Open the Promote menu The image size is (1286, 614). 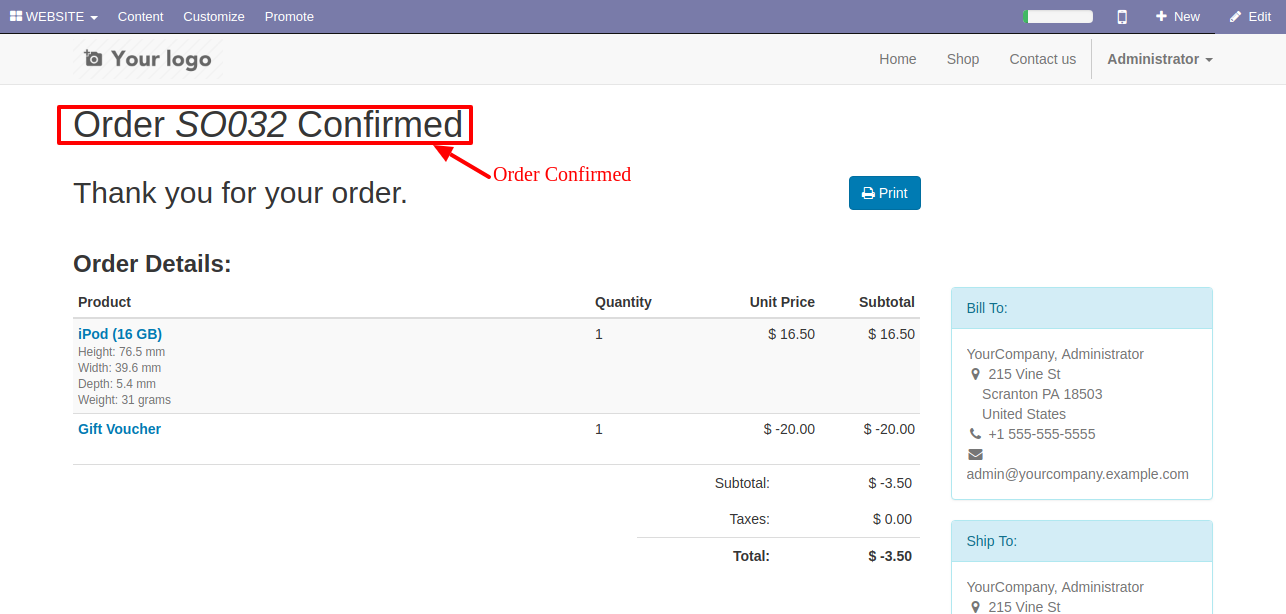click(x=289, y=17)
